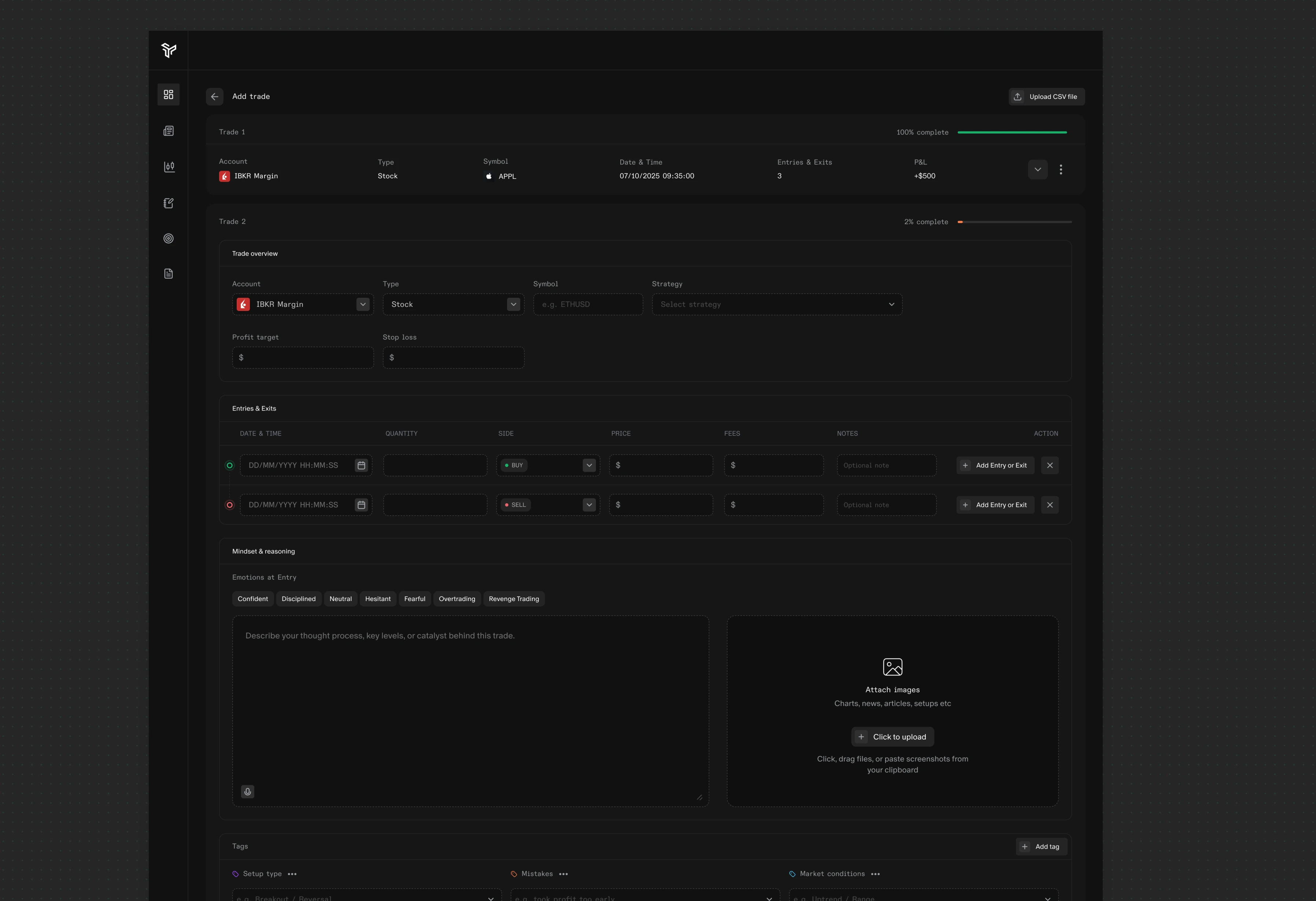Image resolution: width=1316 pixels, height=901 pixels.
Task: Click the purple Setup type tag icon
Action: (236, 874)
